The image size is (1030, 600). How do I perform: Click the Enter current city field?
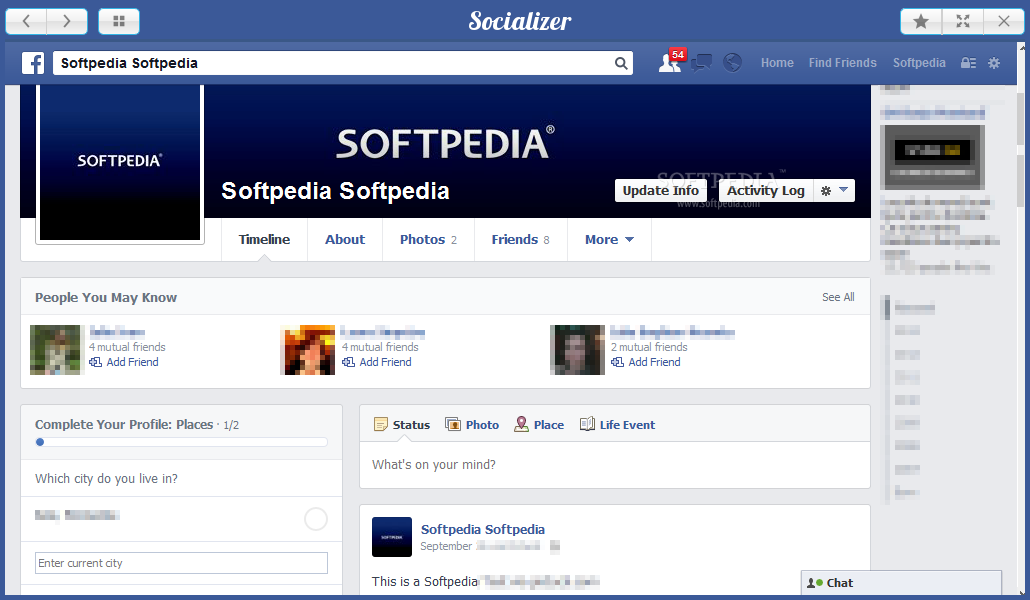coord(181,563)
